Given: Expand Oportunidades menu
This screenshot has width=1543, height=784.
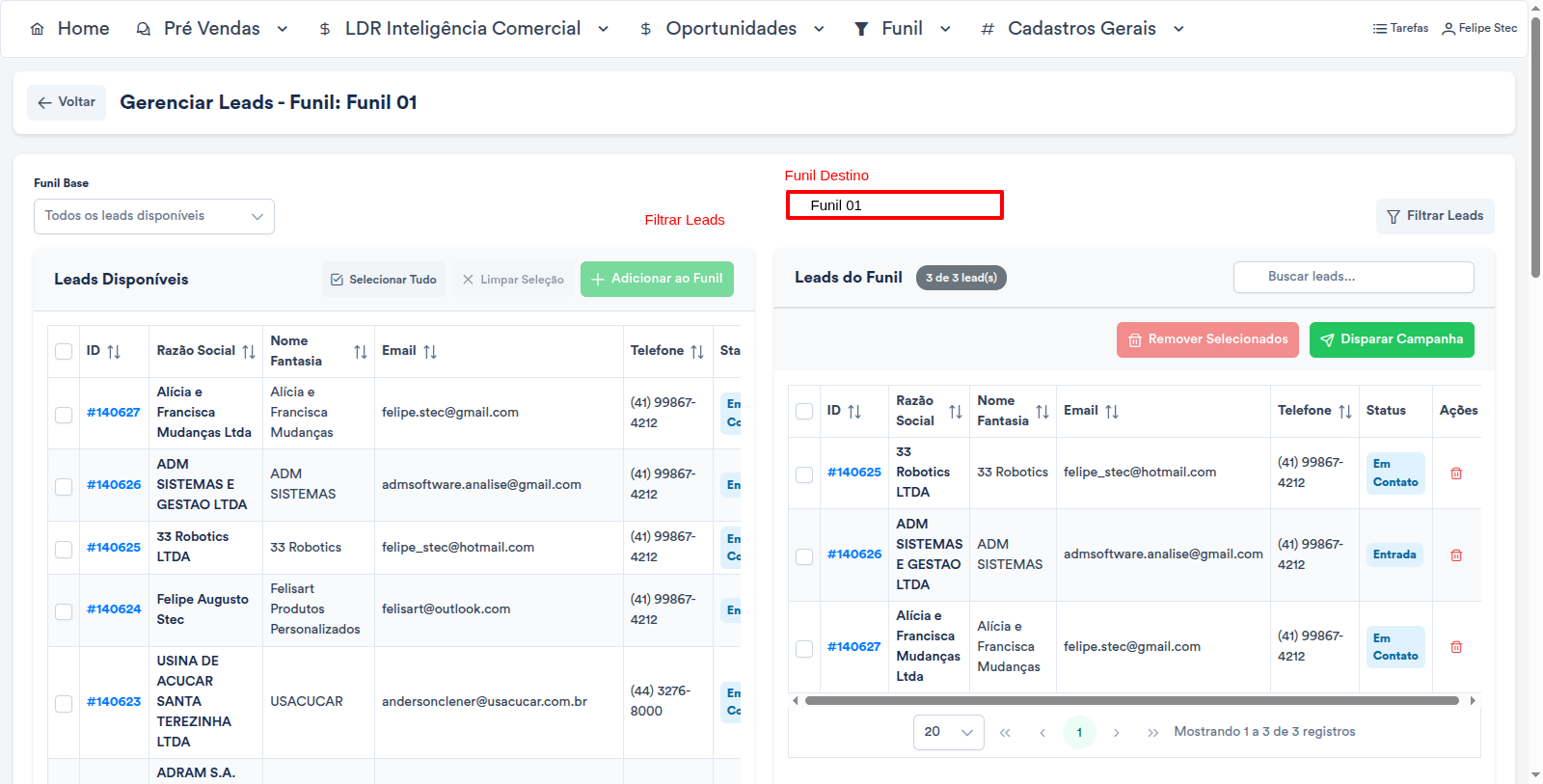Looking at the screenshot, I should click(732, 29).
